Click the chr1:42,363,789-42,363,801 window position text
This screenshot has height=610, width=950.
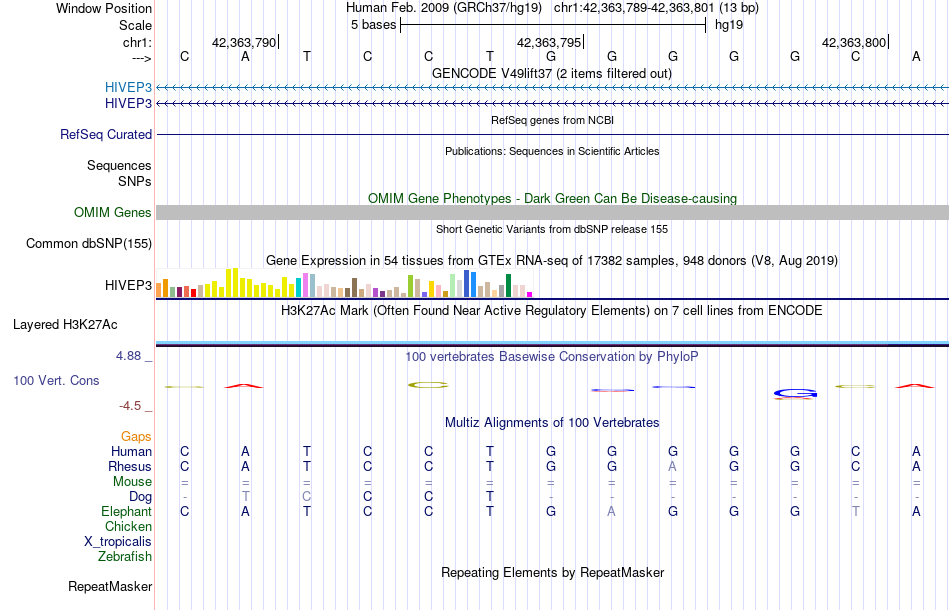coord(656,8)
